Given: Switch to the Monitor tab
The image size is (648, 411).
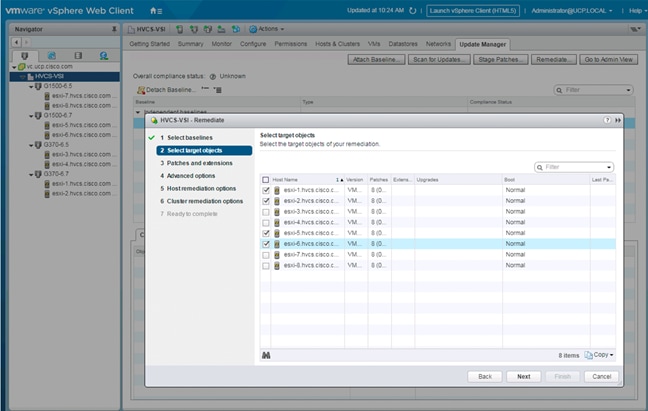Looking at the screenshot, I should [222, 44].
